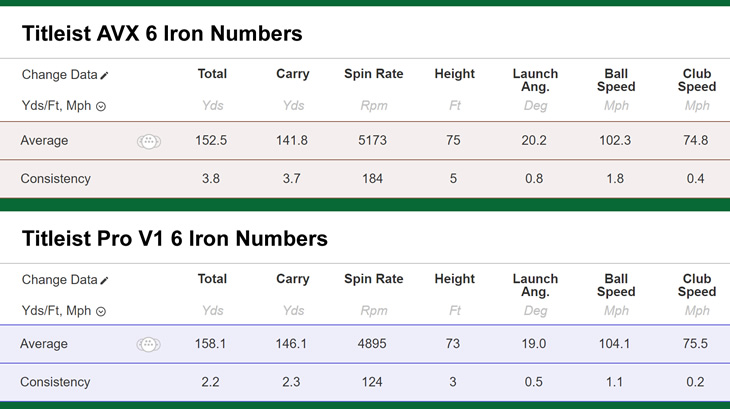Select the Average row label in AVX table
This screenshot has width=730, height=409.
pos(44,141)
